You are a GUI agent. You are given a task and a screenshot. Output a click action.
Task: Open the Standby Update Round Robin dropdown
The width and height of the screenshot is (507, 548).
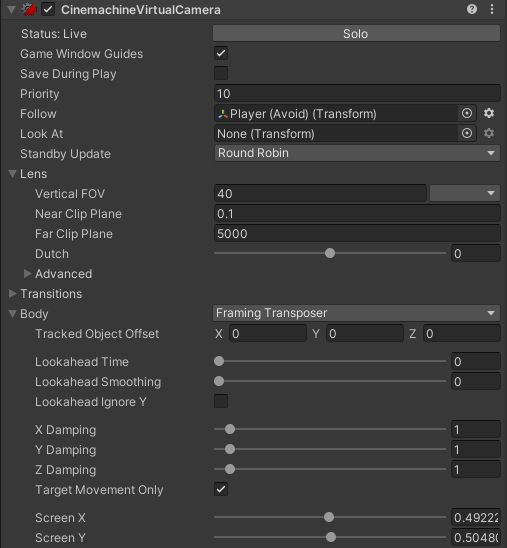[357, 153]
